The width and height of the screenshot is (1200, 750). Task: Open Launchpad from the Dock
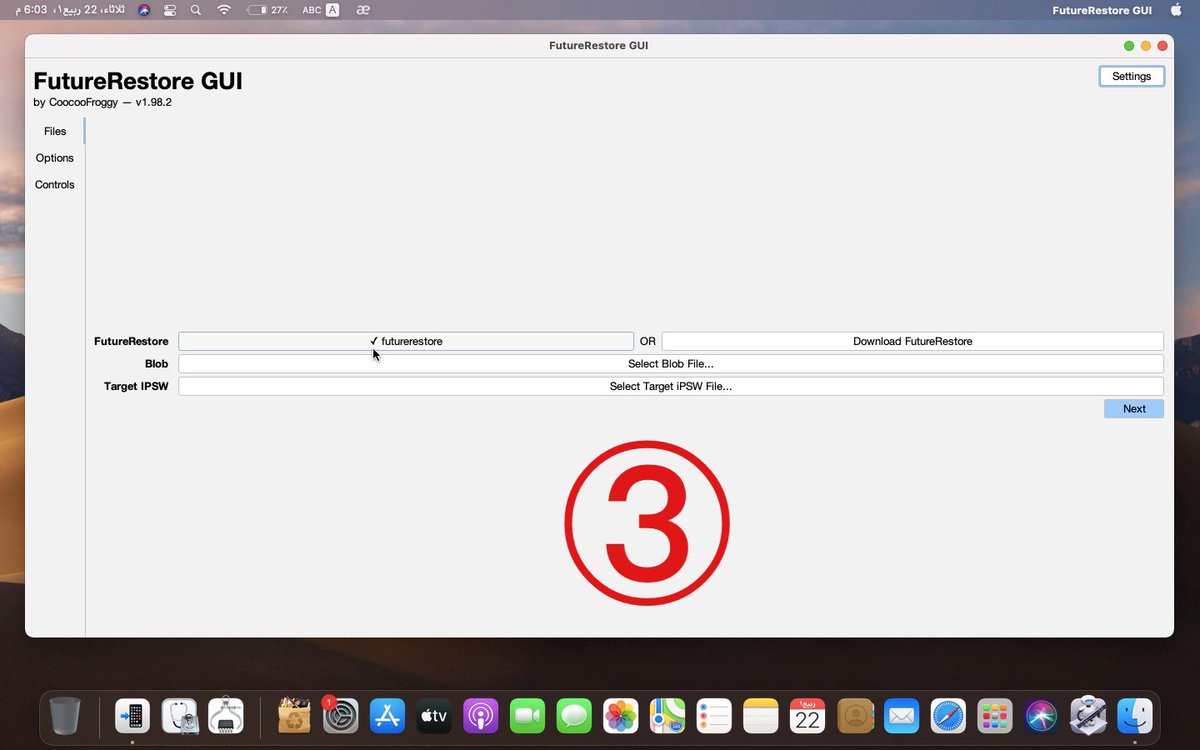point(994,716)
